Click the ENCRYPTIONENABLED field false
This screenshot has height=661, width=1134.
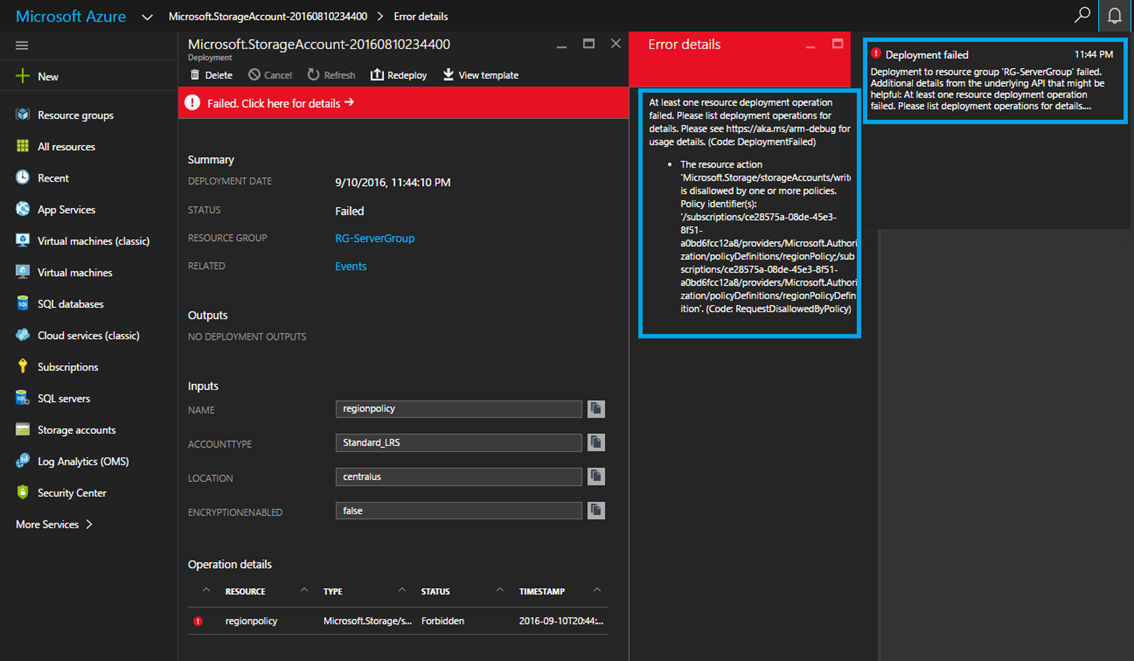click(459, 511)
